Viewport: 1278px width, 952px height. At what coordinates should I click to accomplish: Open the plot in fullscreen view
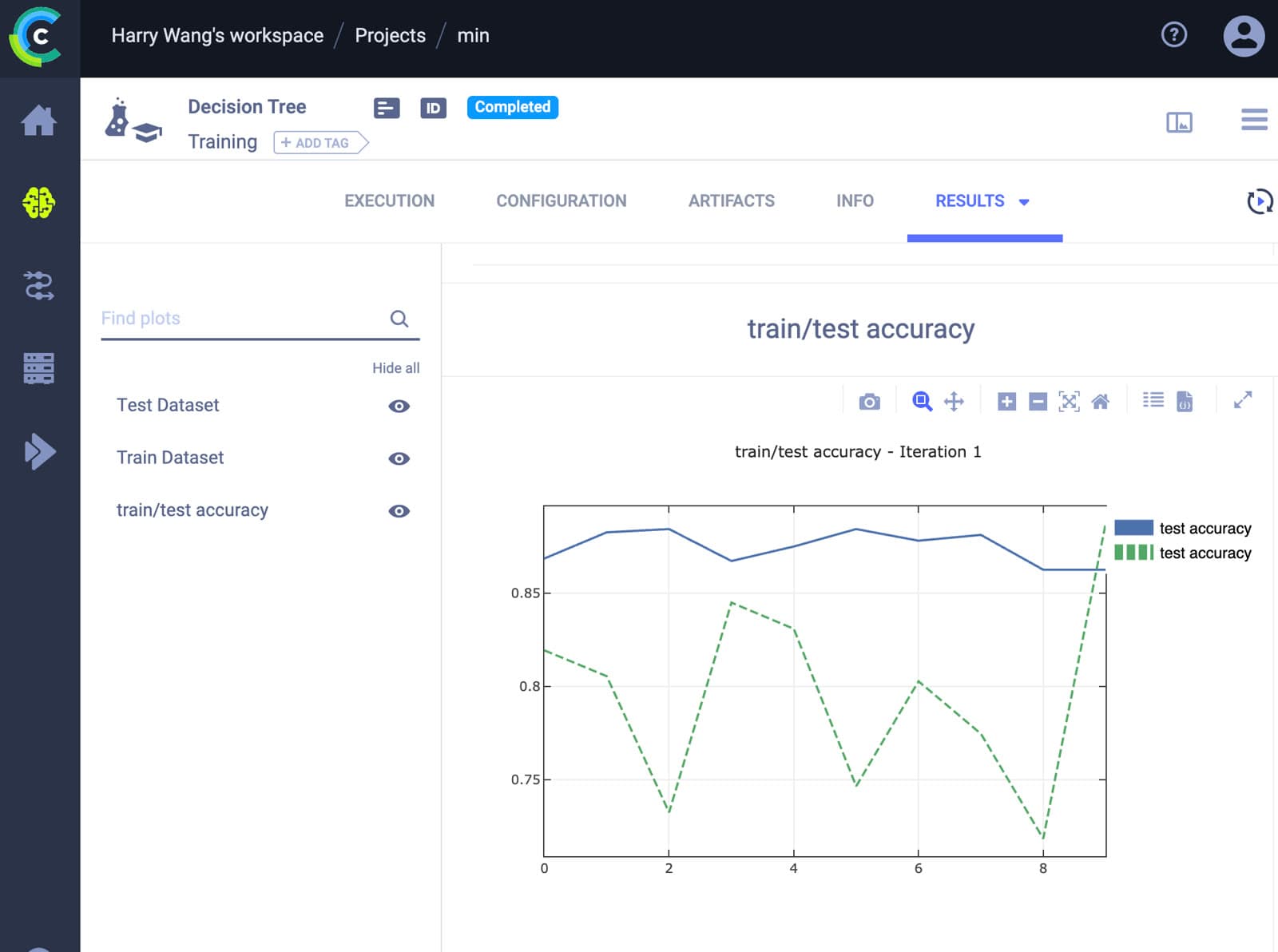[x=1242, y=400]
